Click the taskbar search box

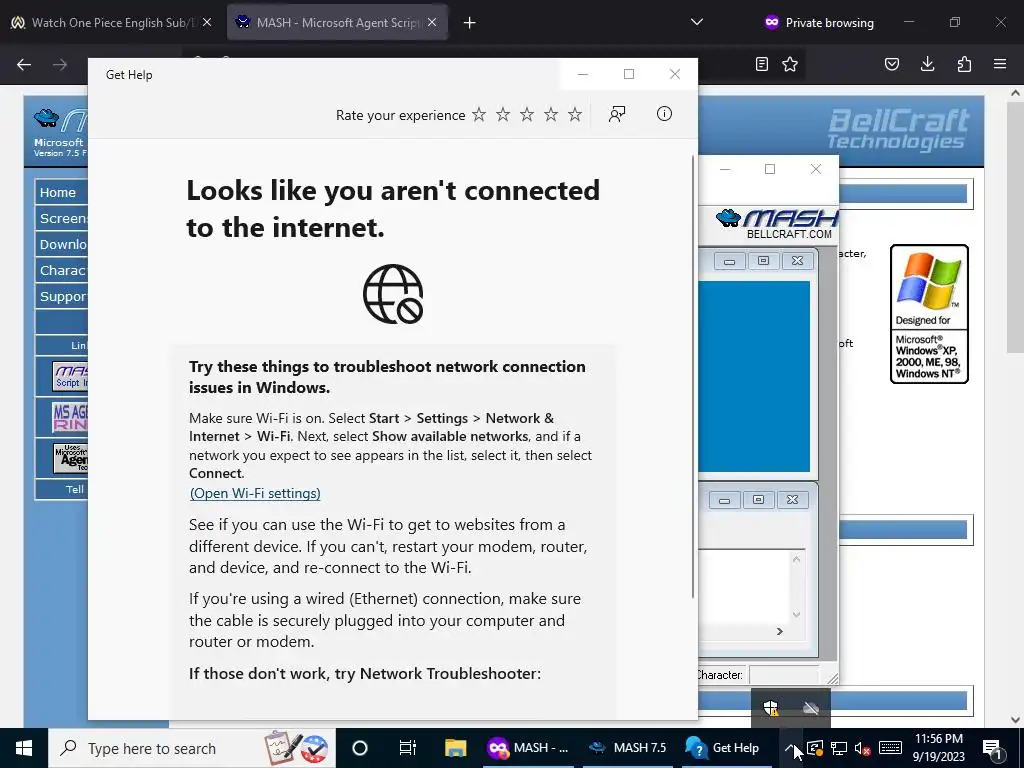click(192, 748)
